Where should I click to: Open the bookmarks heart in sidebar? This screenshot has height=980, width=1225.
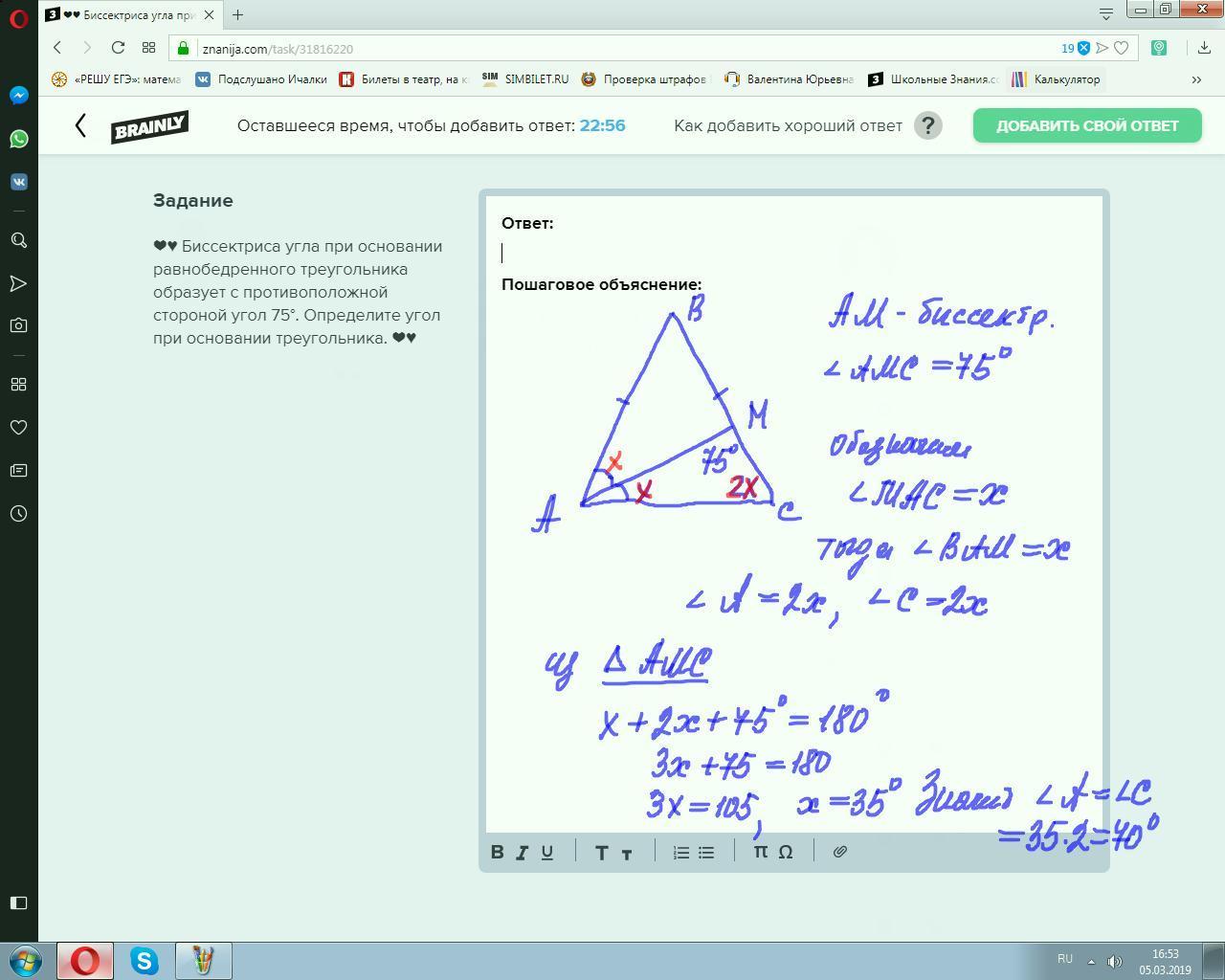click(x=18, y=427)
